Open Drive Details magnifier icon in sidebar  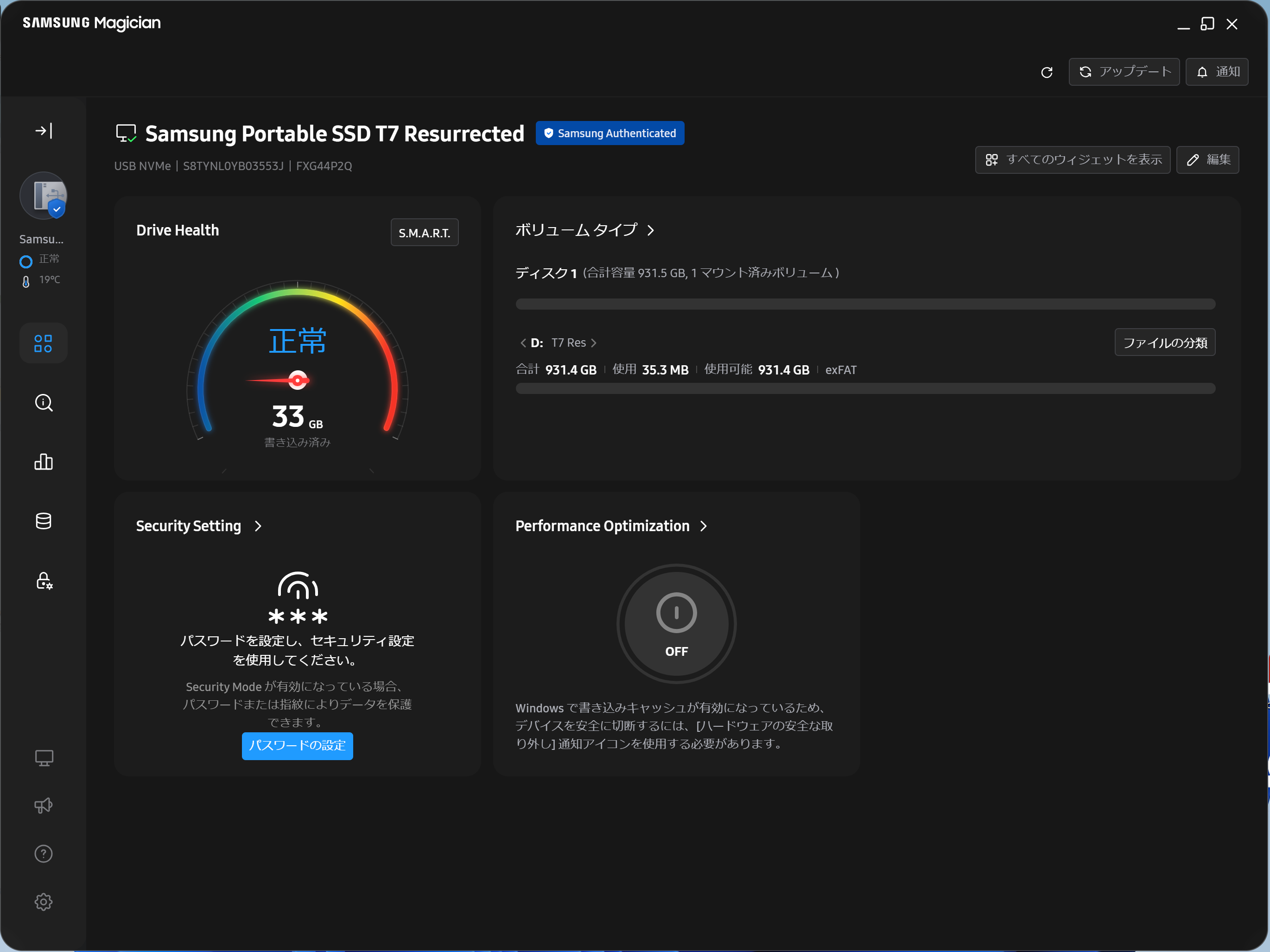44,402
